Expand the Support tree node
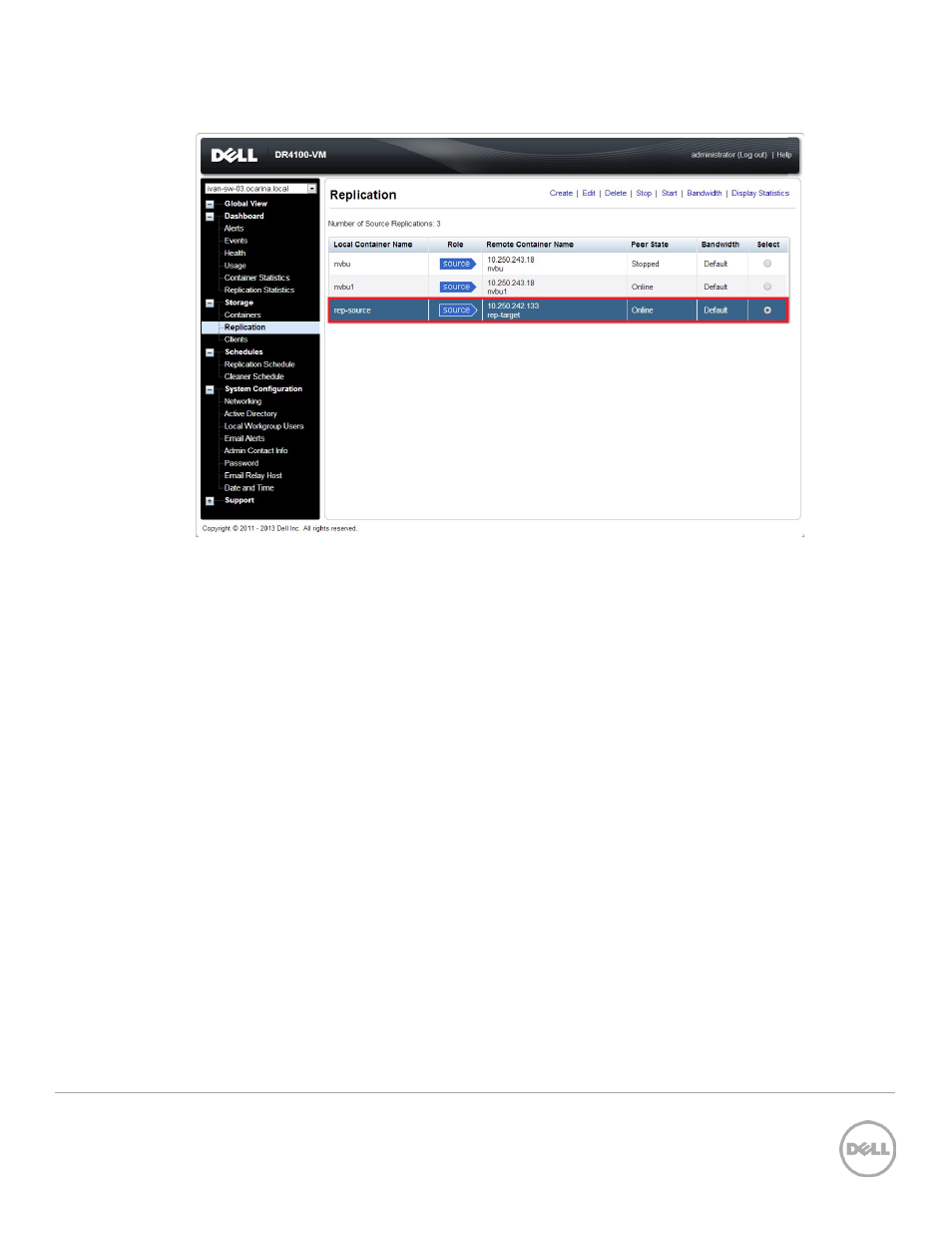This screenshot has width=952, height=1233. pyautogui.click(x=210, y=501)
